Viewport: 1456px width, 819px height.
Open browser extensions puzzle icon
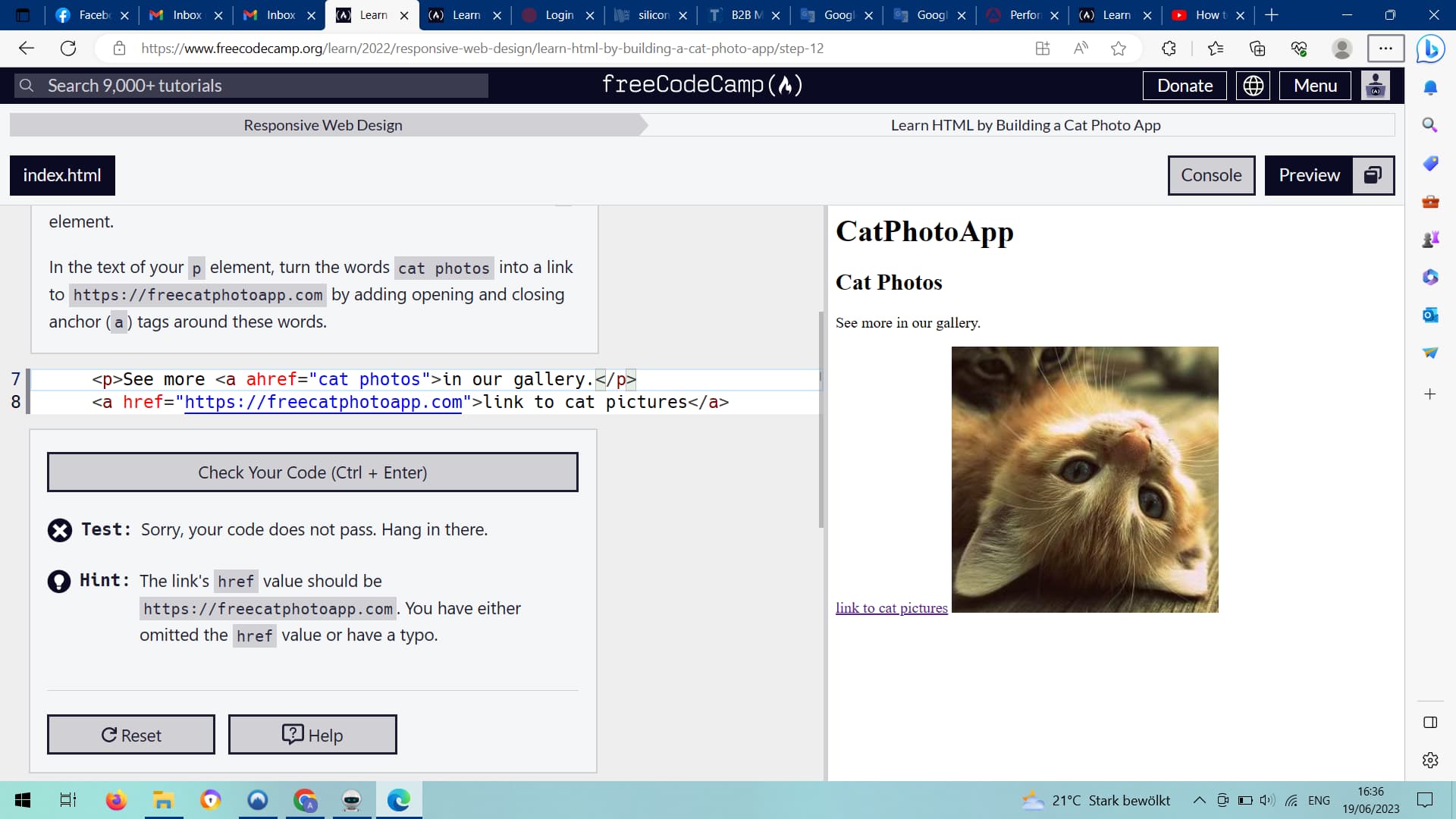pos(1169,49)
